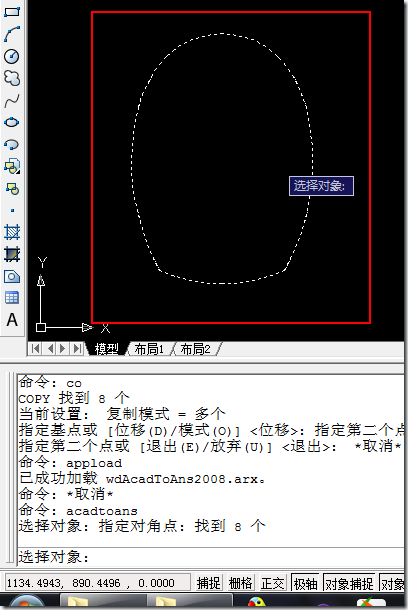Select the Spline curve tool
This screenshot has height=610, width=408.
(12, 101)
